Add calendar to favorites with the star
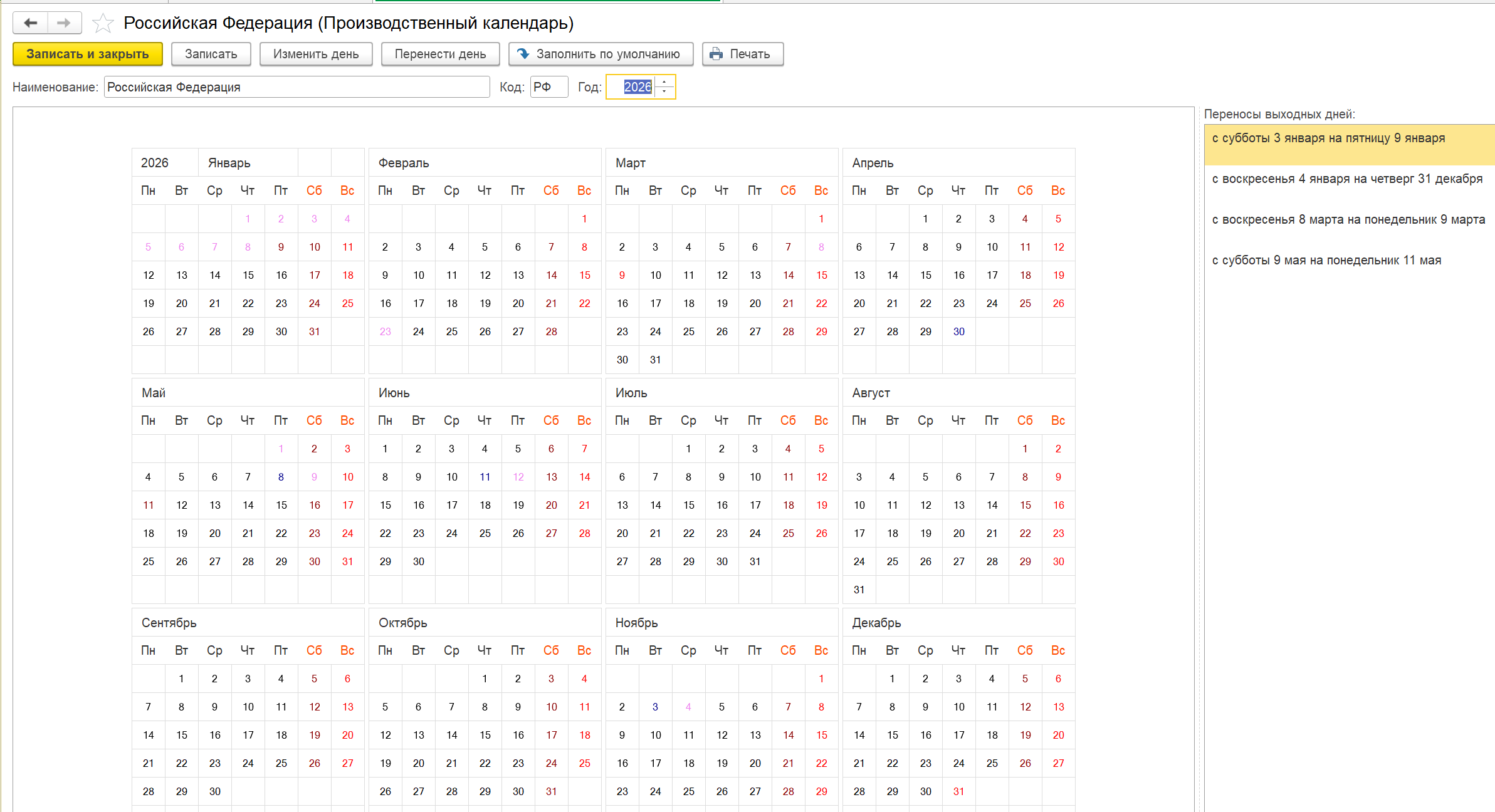Image resolution: width=1495 pixels, height=812 pixels. 103,24
